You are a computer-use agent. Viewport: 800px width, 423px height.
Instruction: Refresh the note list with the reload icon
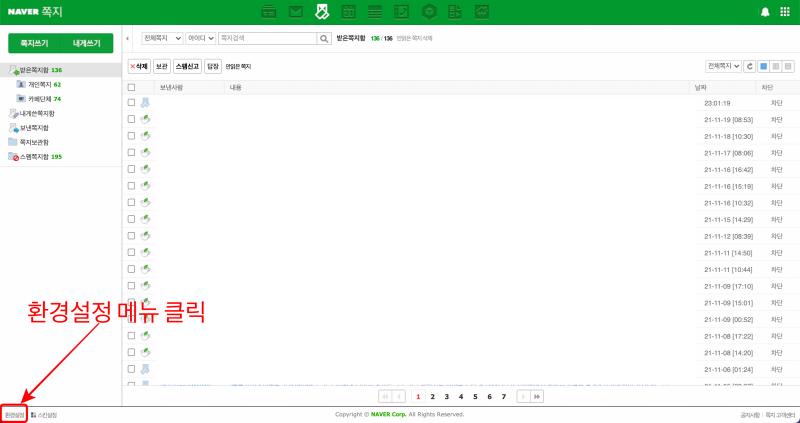(x=749, y=66)
